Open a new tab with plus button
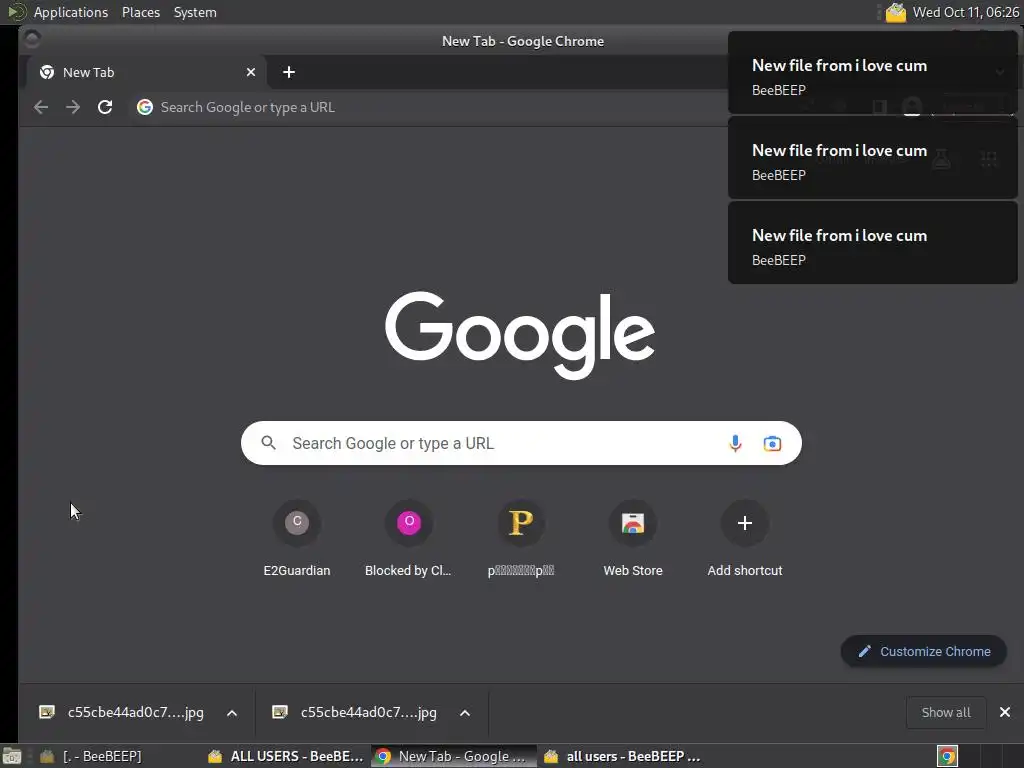This screenshot has width=1024, height=768. click(289, 72)
